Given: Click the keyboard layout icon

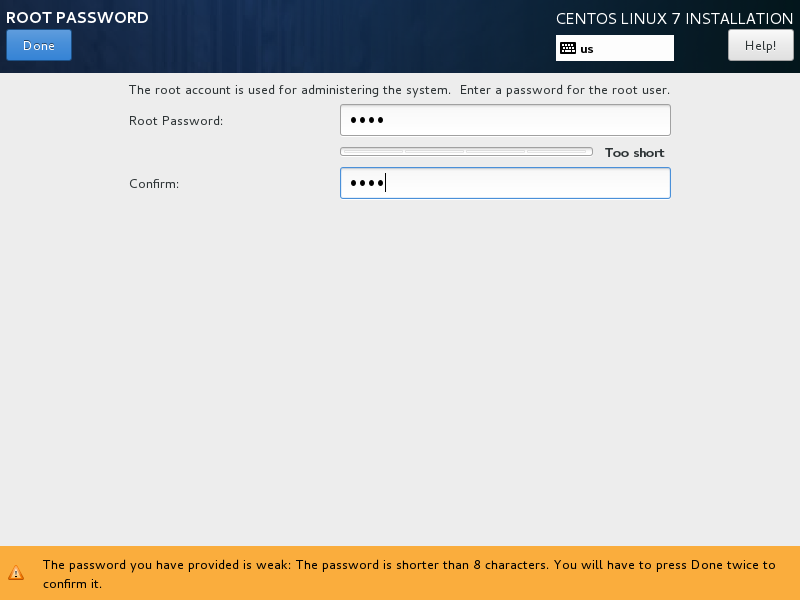Looking at the screenshot, I should [568, 48].
